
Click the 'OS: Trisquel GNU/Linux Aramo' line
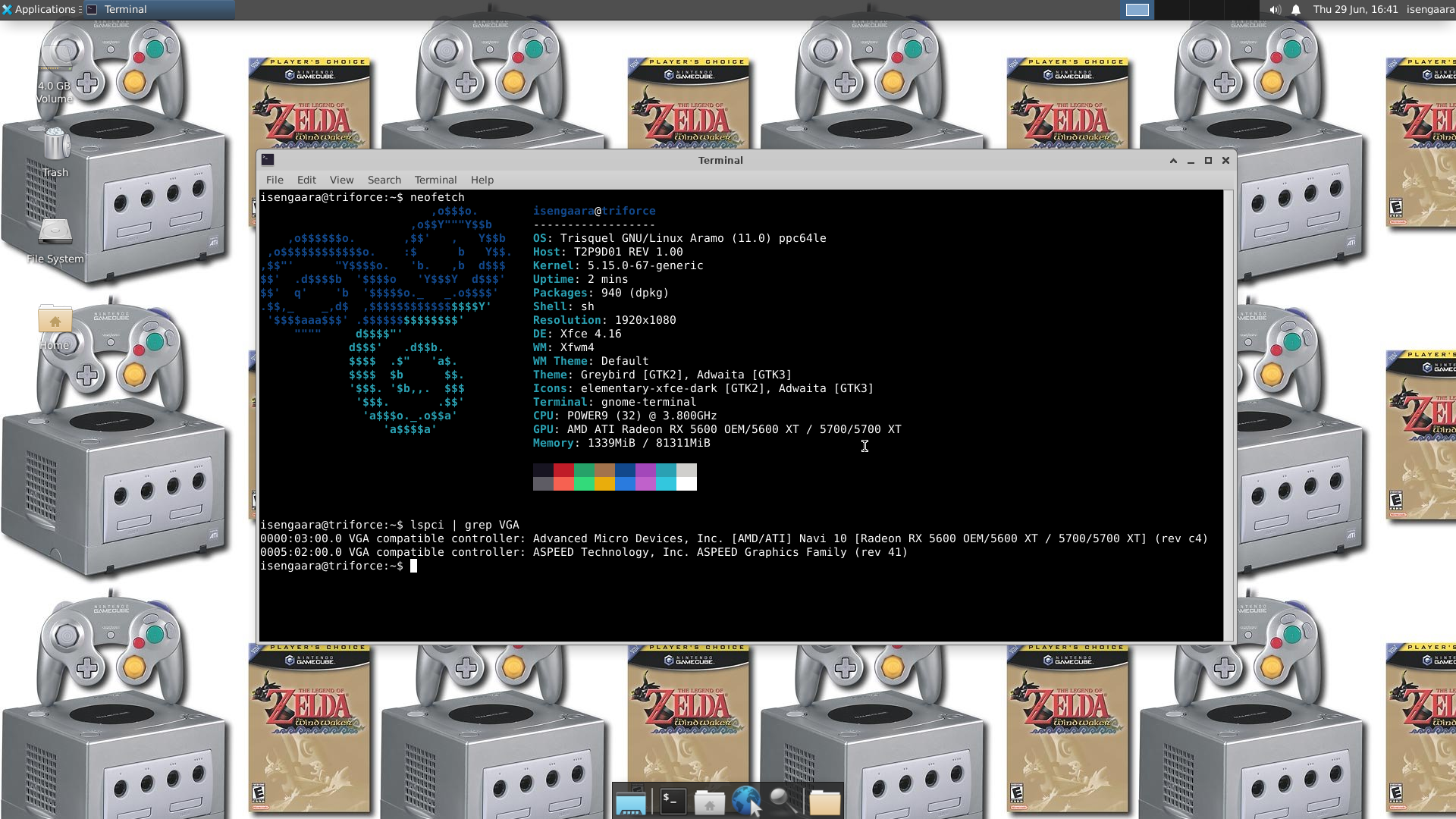point(679,238)
